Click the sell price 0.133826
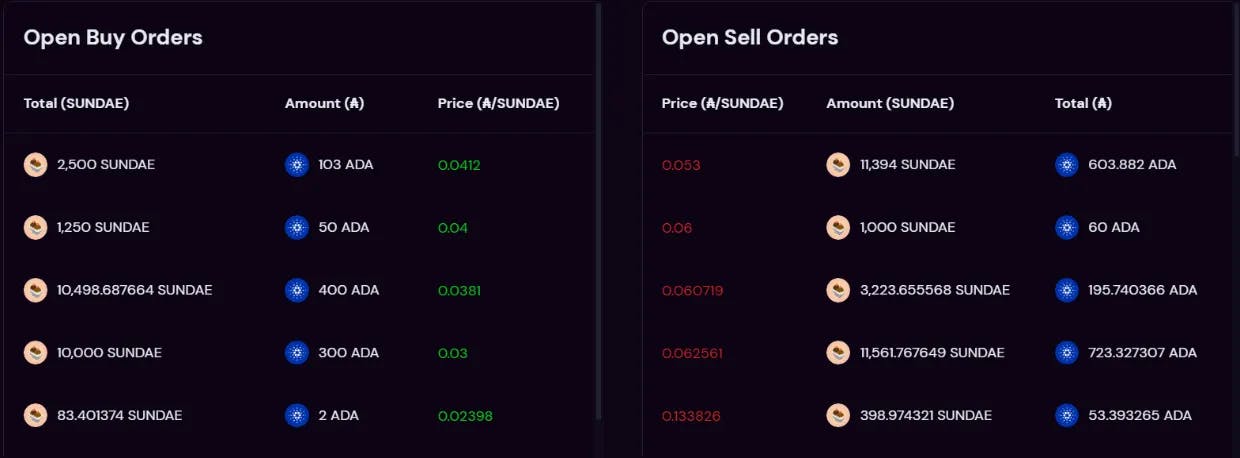Screen dimensions: 1240x458 (x=692, y=416)
